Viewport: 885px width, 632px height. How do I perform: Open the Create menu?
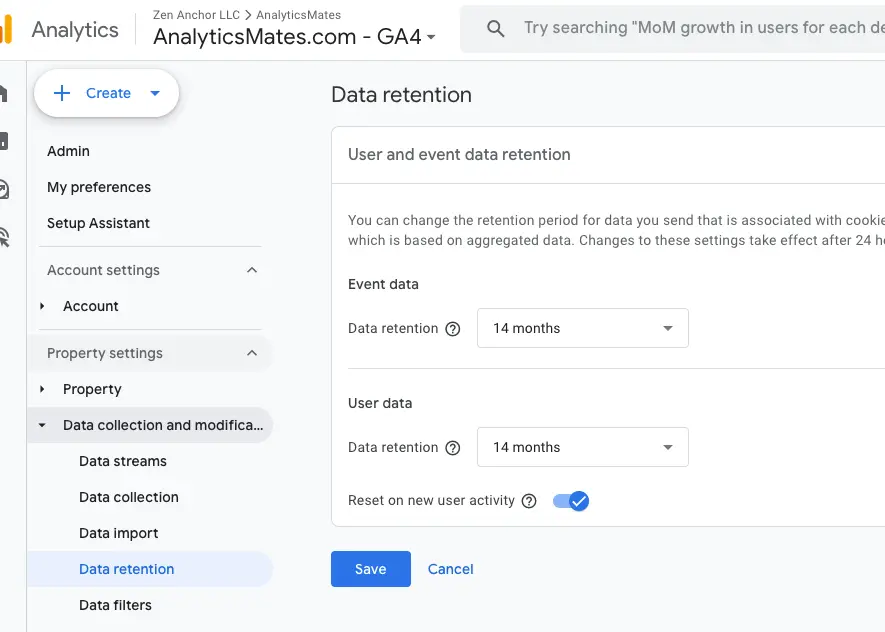(106, 93)
